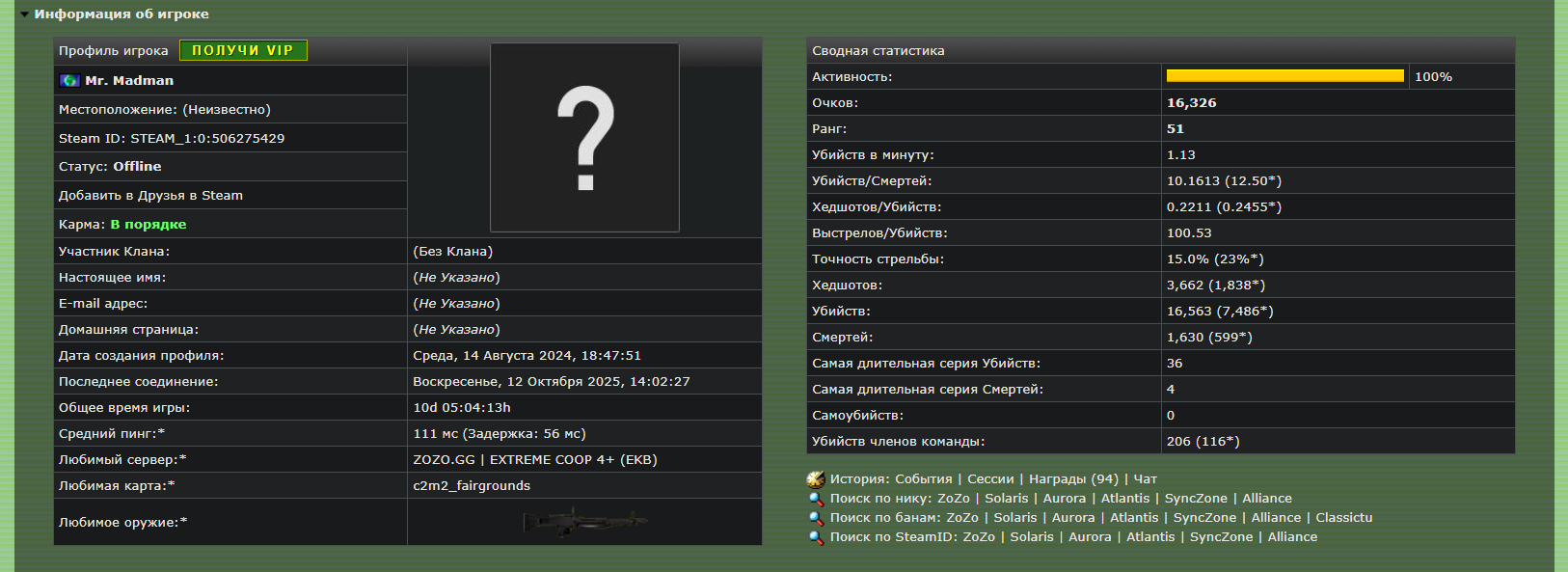Image resolution: width=1568 pixels, height=572 pixels.
Task: Click the magnifier icon beside 'Поиск по банам'
Action: 816,518
